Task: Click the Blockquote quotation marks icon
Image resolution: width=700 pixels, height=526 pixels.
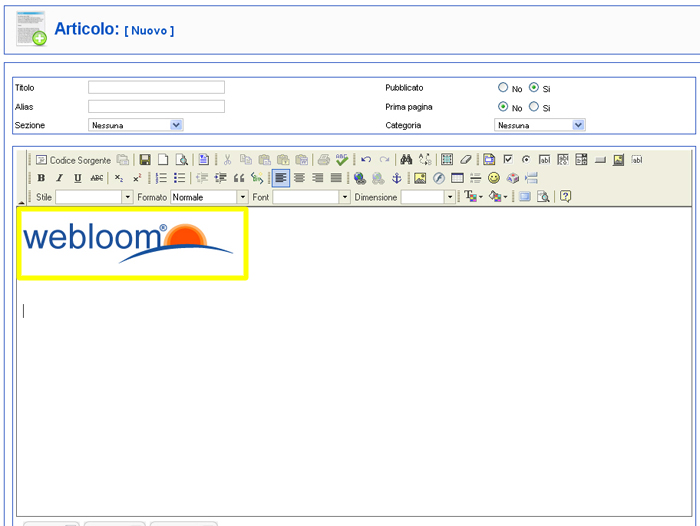Action: coord(239,178)
